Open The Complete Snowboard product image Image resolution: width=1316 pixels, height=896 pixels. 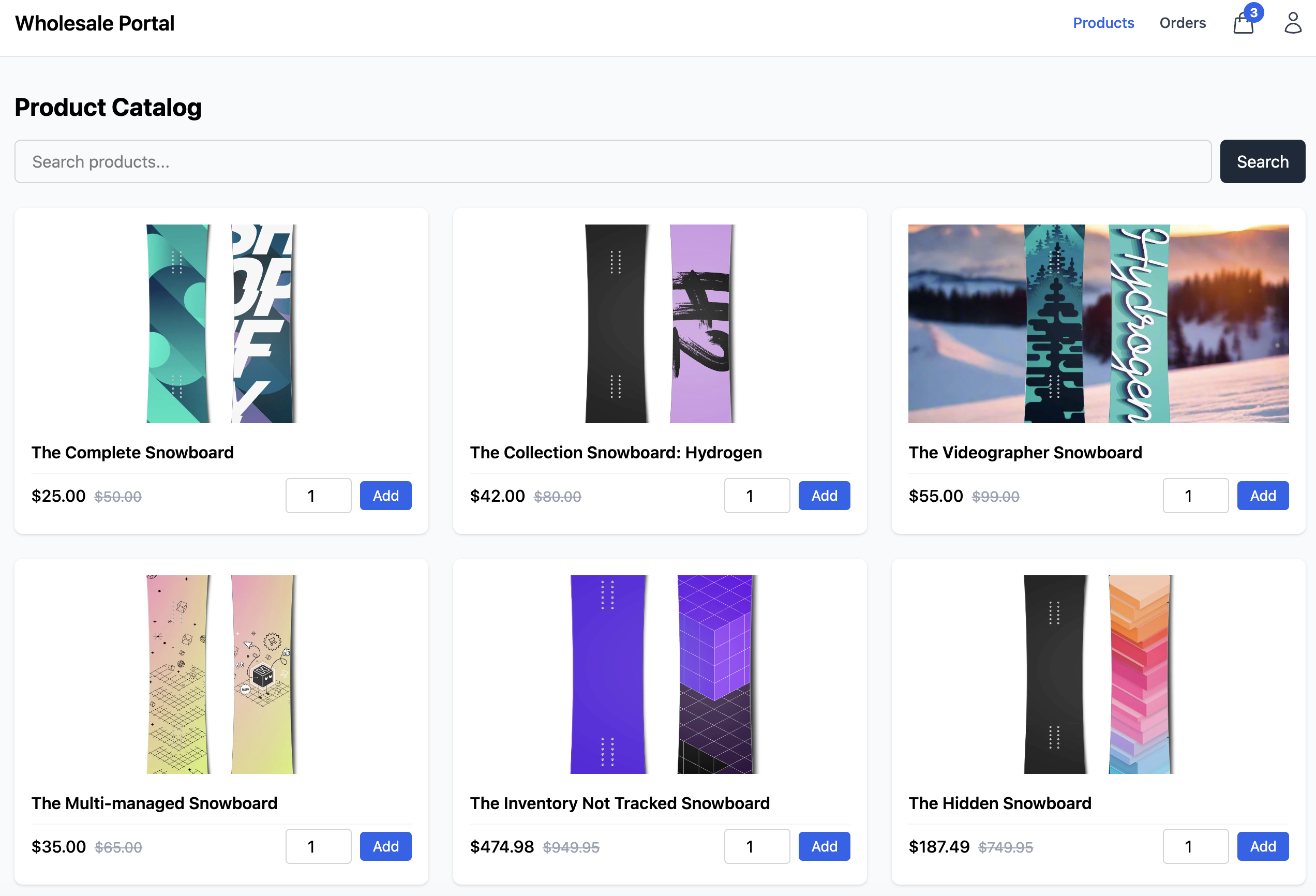(x=221, y=323)
